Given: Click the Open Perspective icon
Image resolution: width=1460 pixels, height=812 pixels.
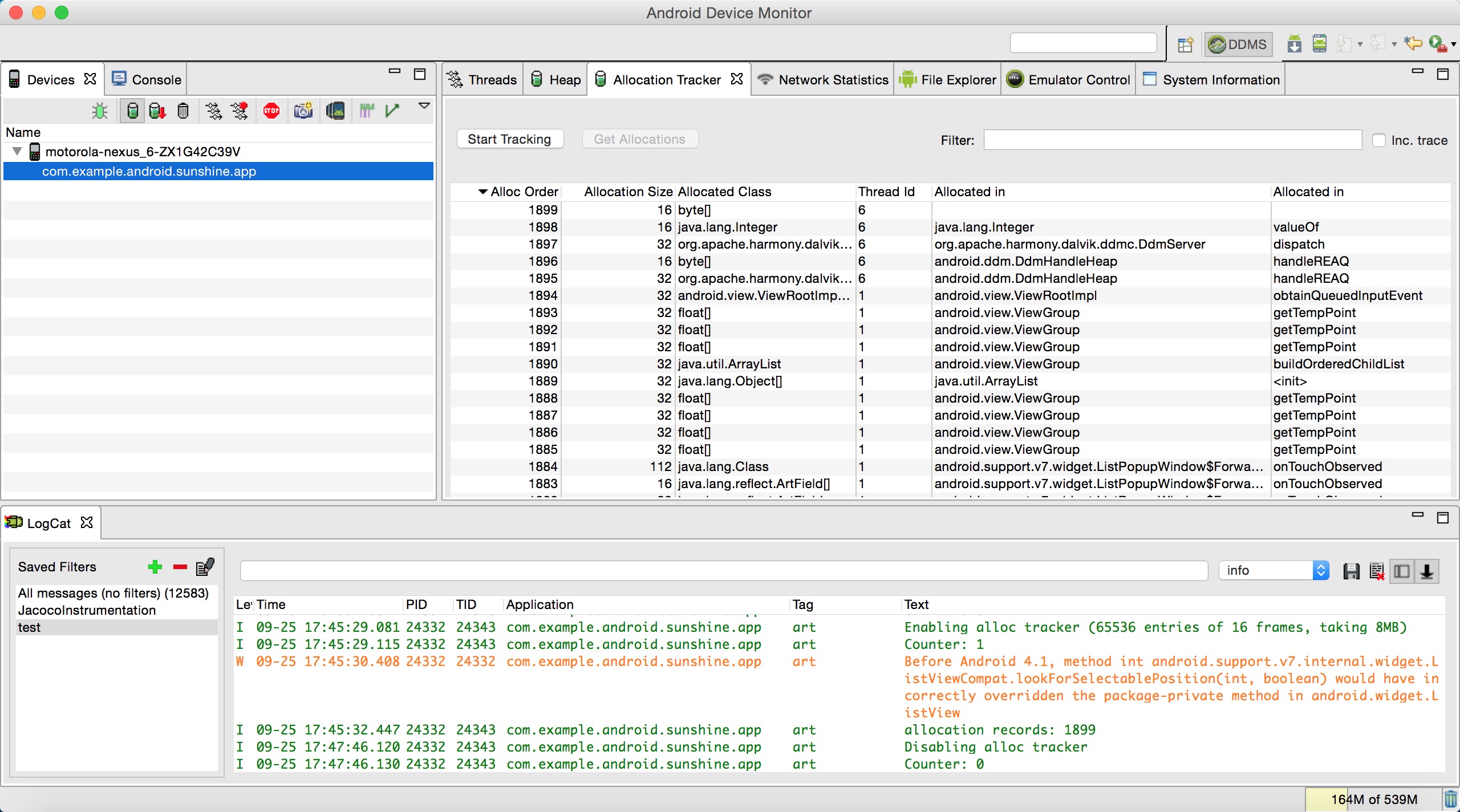Looking at the screenshot, I should [x=1186, y=44].
